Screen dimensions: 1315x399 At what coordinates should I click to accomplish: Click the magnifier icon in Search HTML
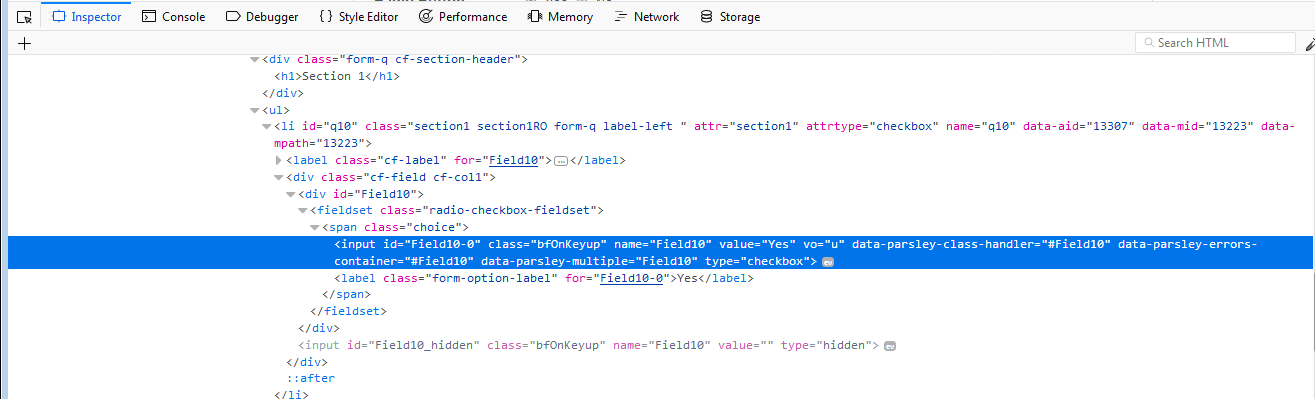[x=1148, y=43]
